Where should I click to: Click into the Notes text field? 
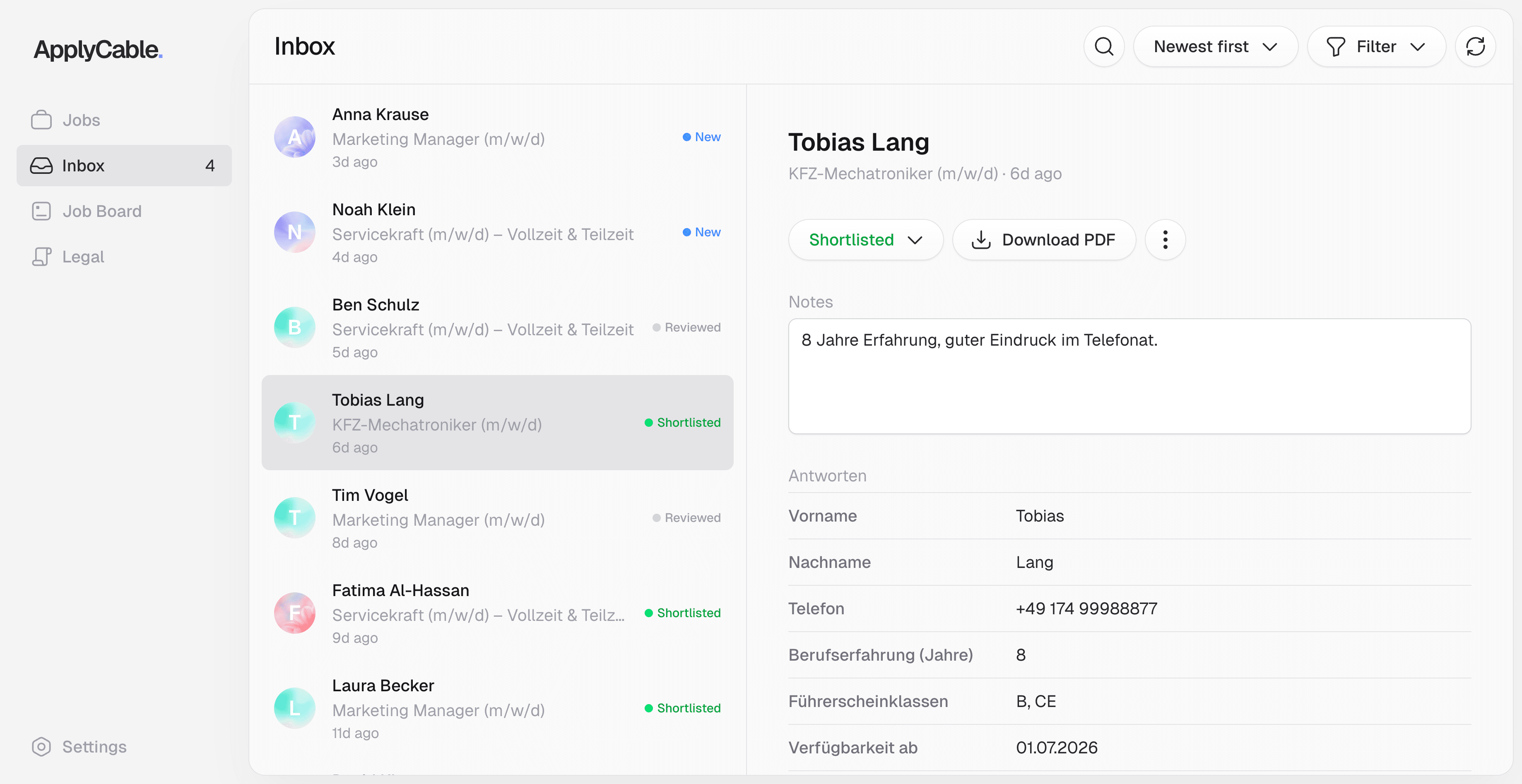click(1129, 376)
